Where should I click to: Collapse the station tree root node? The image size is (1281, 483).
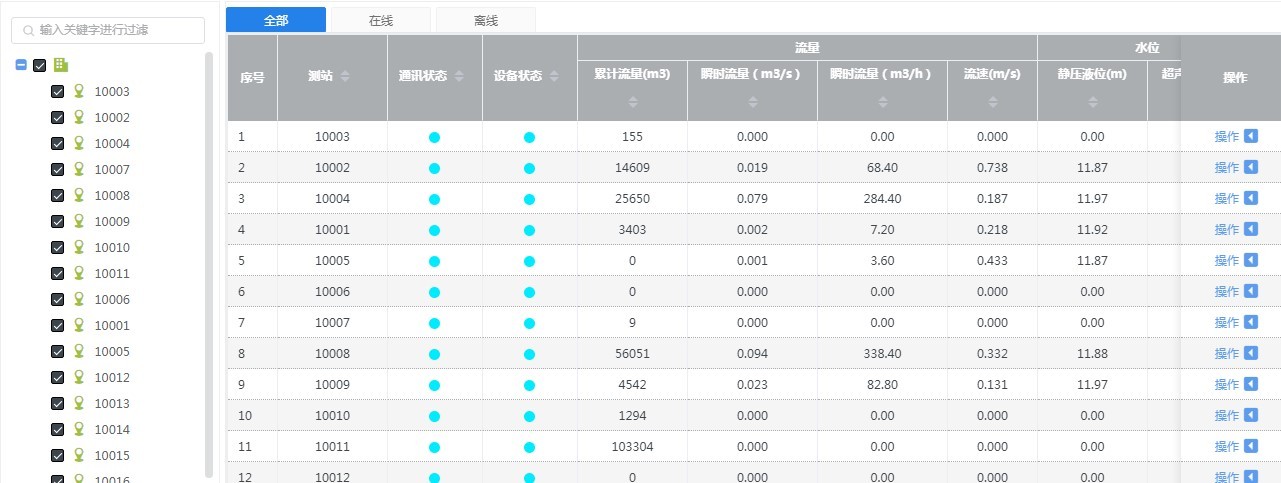[x=21, y=66]
